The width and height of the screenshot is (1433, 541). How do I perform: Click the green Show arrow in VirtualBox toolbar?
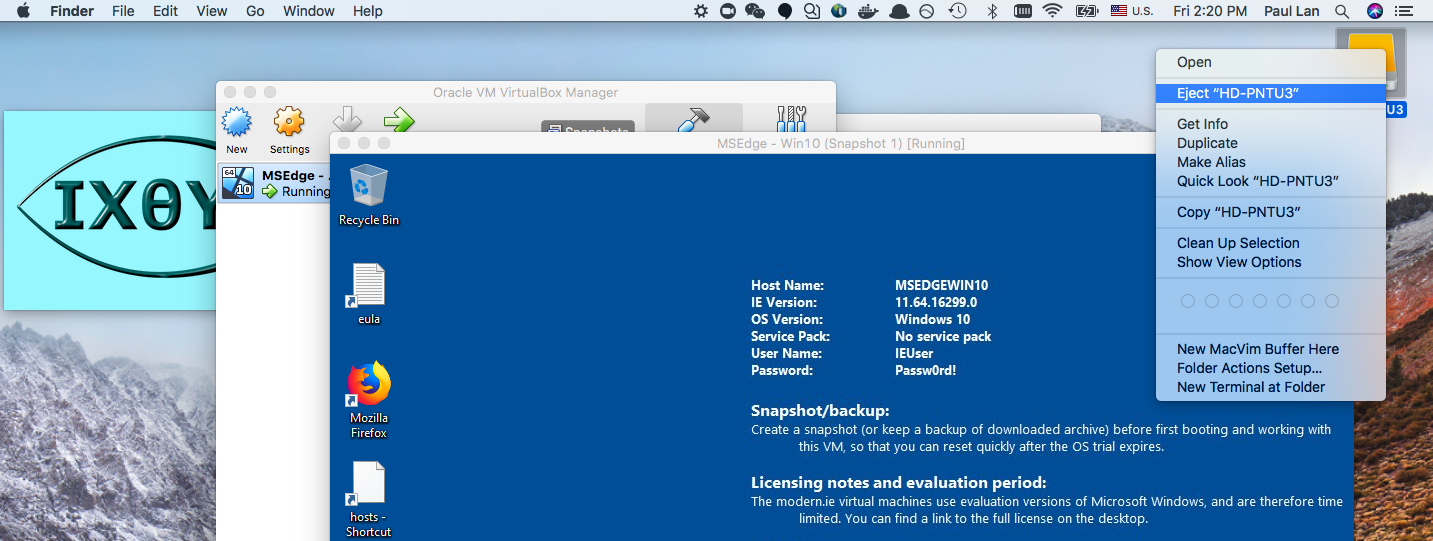[x=399, y=121]
